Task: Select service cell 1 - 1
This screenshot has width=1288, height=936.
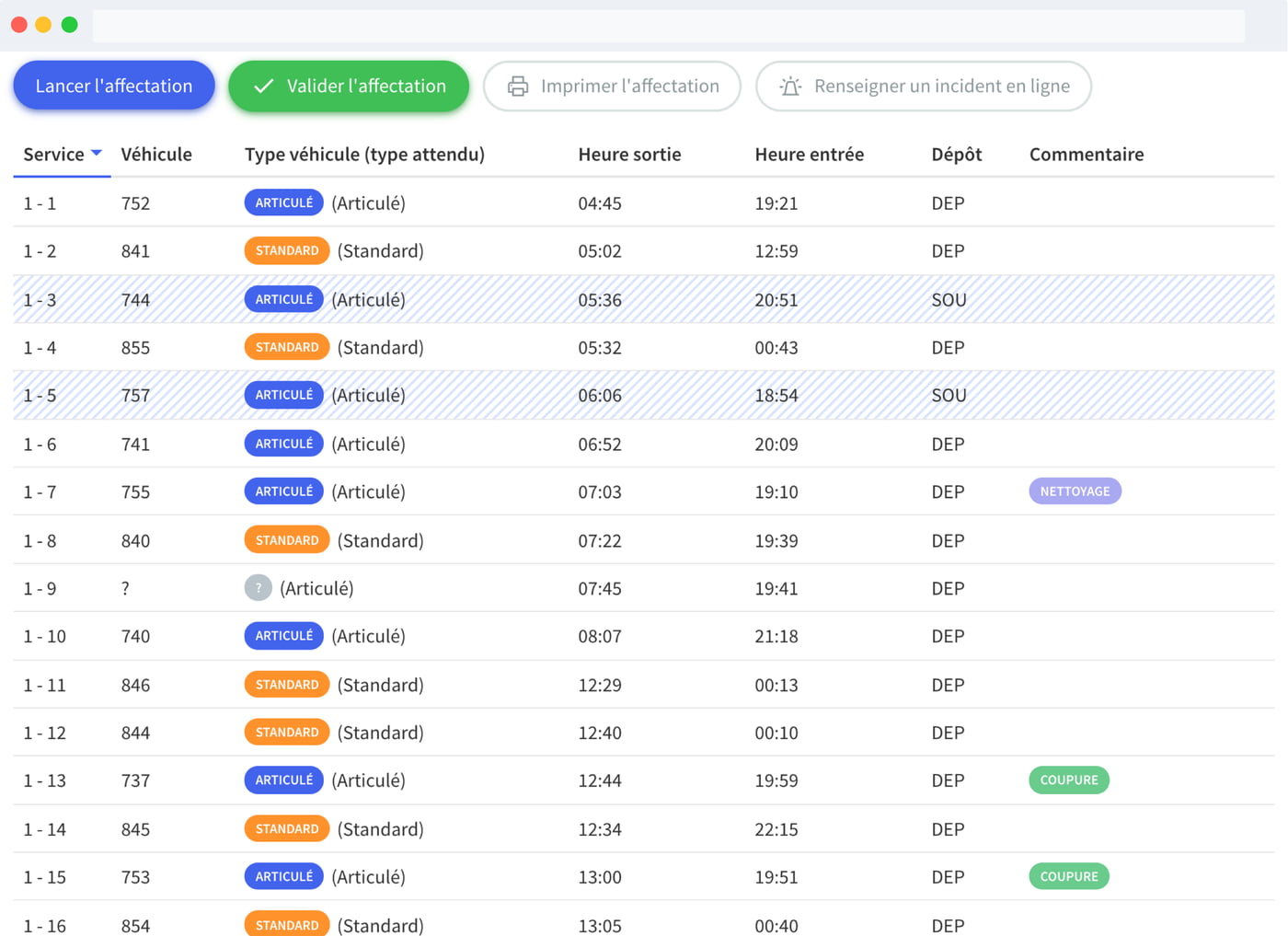Action: click(40, 203)
